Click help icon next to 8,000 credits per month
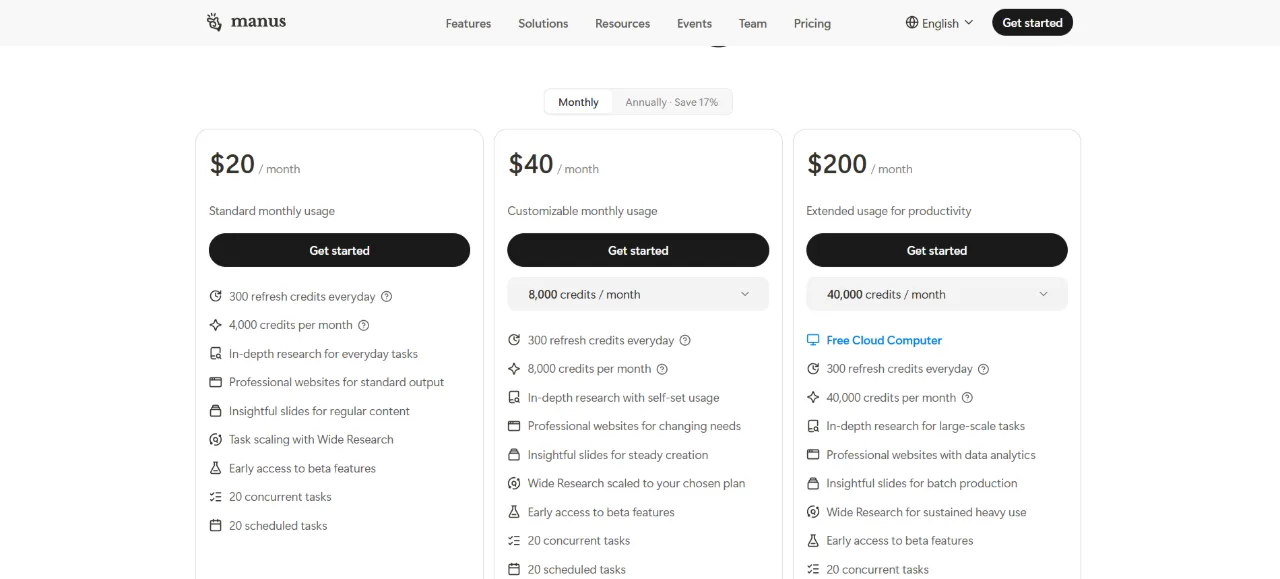The image size is (1280, 579). (662, 369)
